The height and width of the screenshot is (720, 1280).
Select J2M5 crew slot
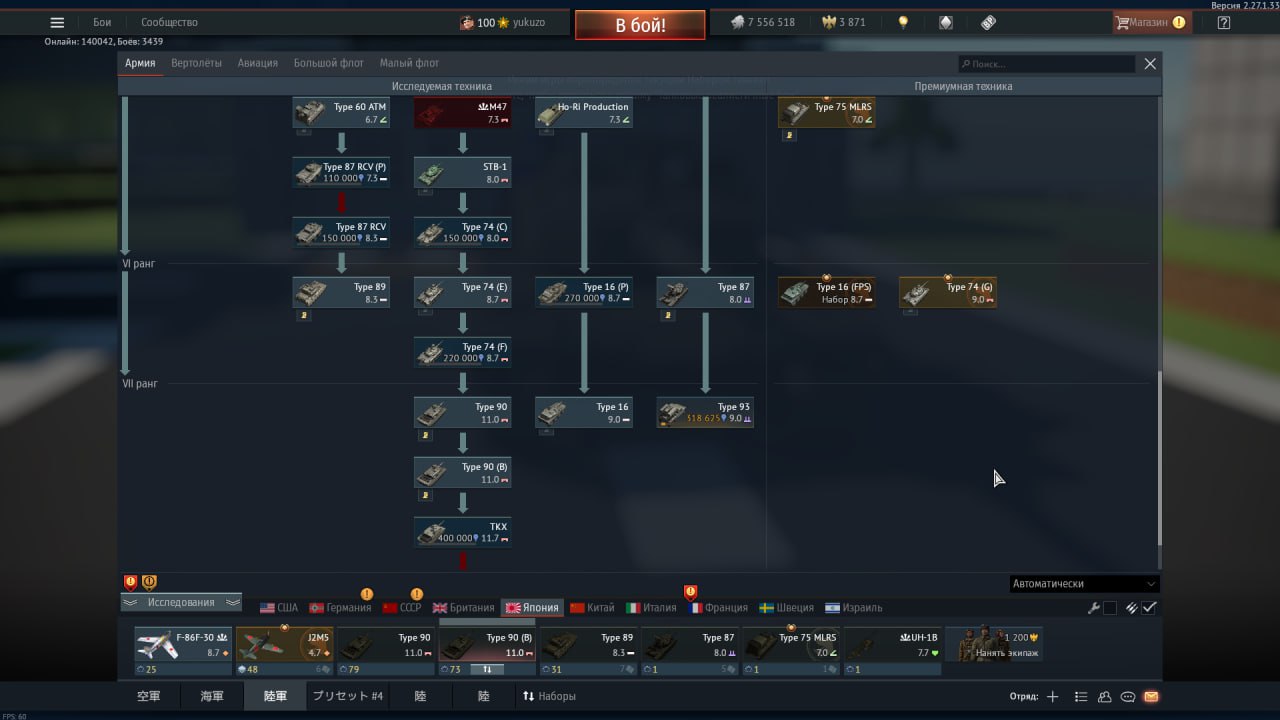(285, 645)
